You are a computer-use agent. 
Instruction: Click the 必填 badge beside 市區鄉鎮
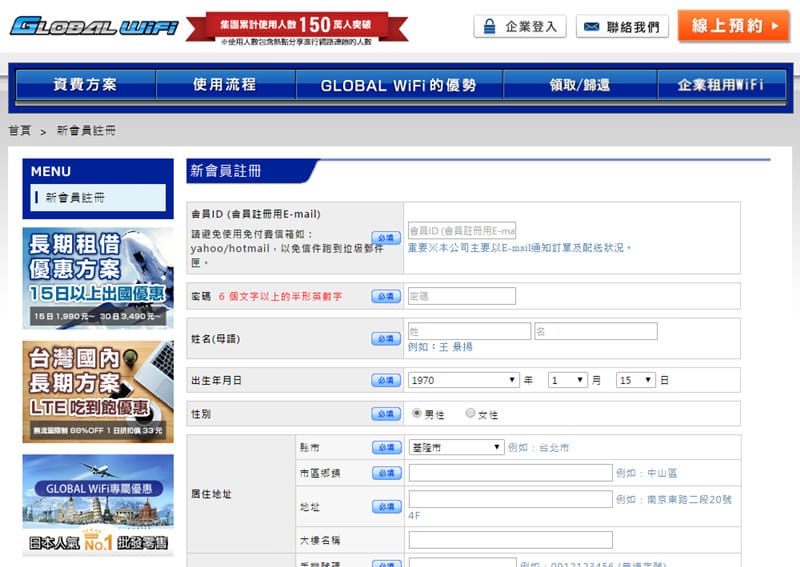tap(387, 473)
